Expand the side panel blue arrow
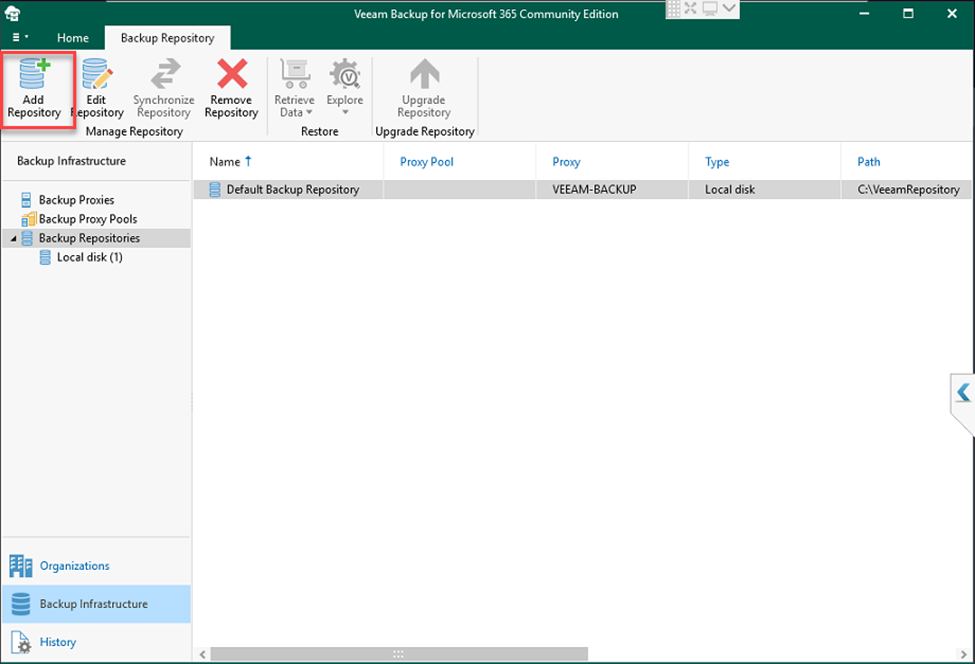975x664 pixels. click(x=963, y=392)
